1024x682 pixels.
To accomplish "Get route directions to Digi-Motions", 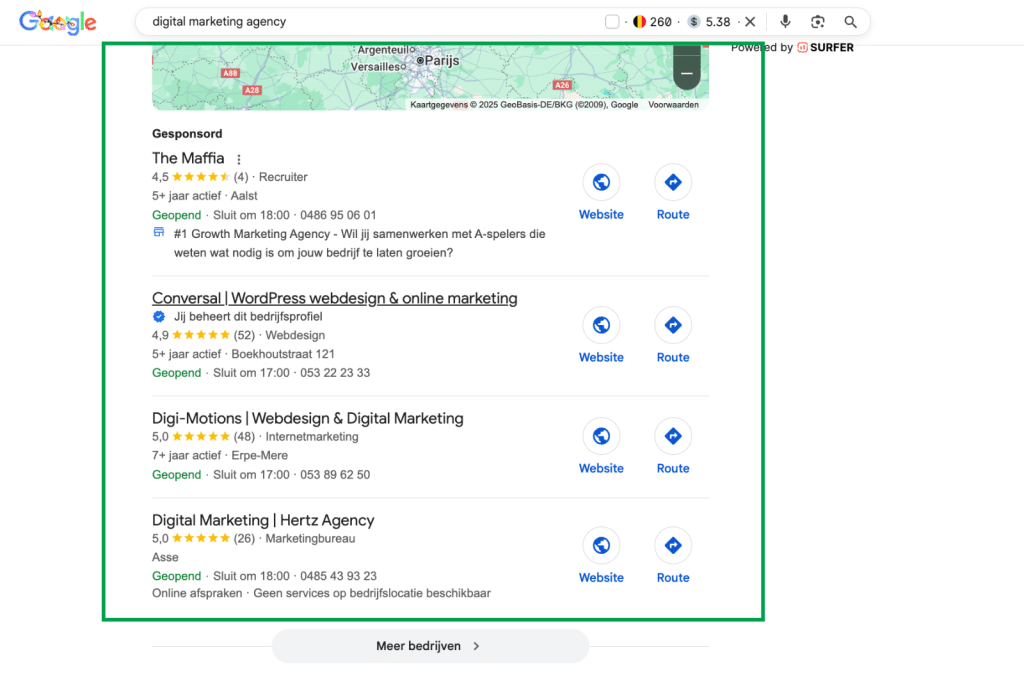I will pos(673,437).
